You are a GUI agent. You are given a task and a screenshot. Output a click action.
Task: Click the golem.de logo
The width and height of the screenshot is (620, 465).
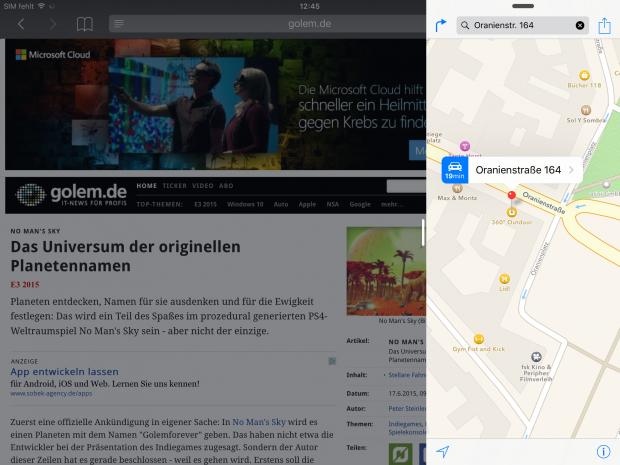71,195
